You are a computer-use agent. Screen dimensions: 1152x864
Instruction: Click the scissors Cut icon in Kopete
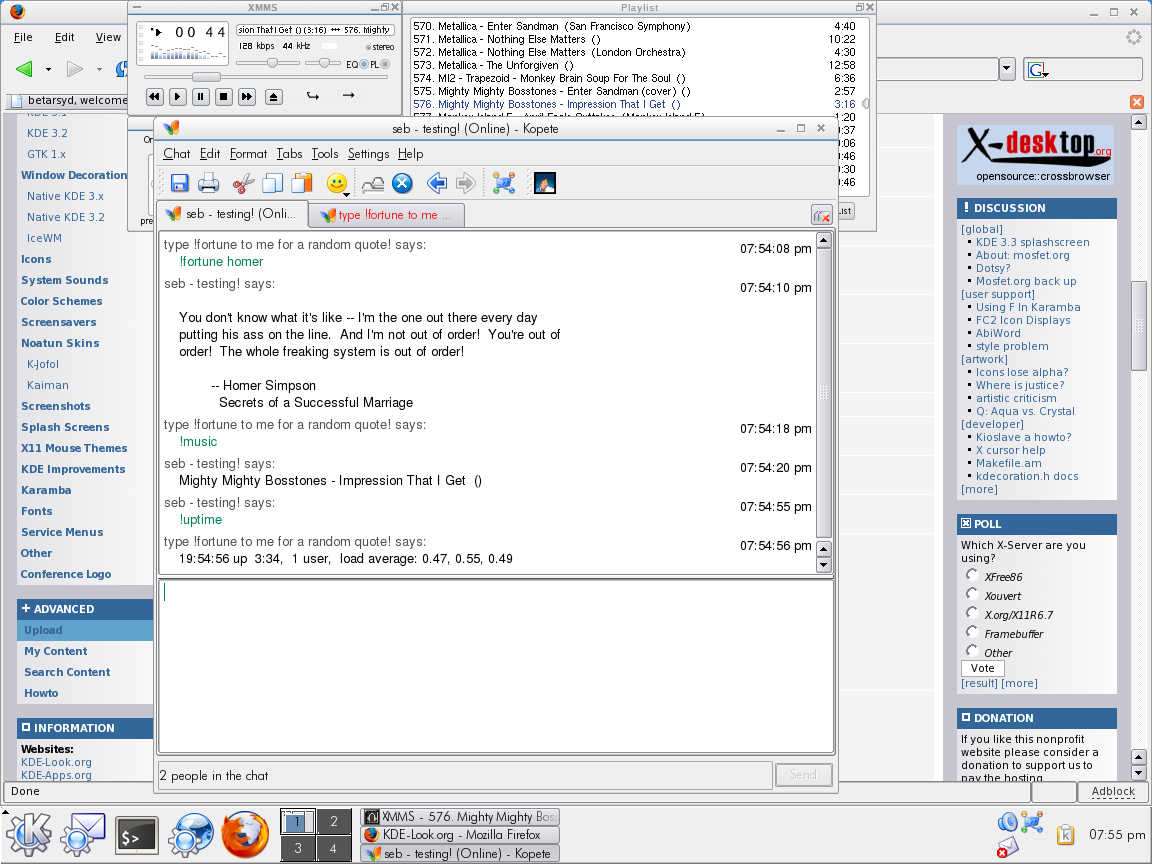pyautogui.click(x=243, y=183)
